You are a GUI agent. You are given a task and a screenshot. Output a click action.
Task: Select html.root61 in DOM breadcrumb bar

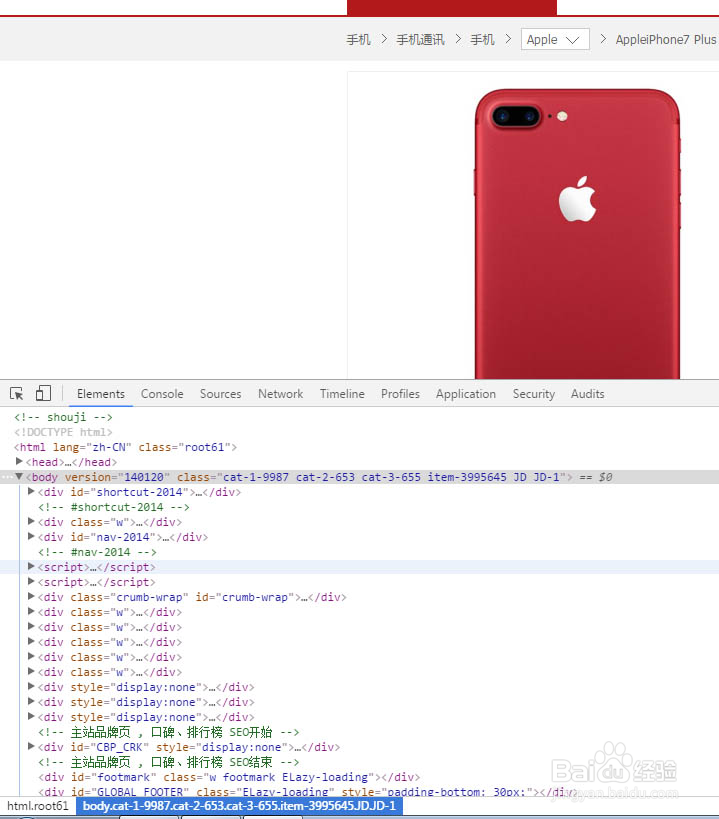point(38,805)
